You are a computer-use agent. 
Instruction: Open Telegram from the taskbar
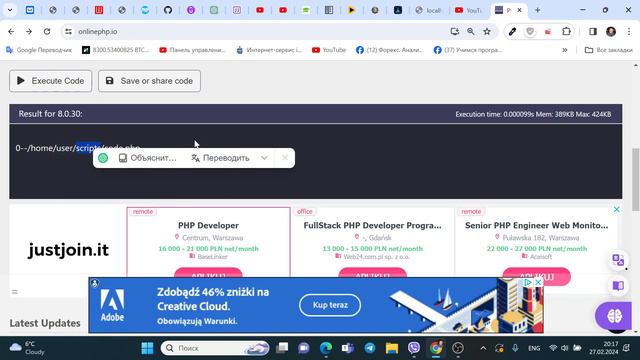370,348
